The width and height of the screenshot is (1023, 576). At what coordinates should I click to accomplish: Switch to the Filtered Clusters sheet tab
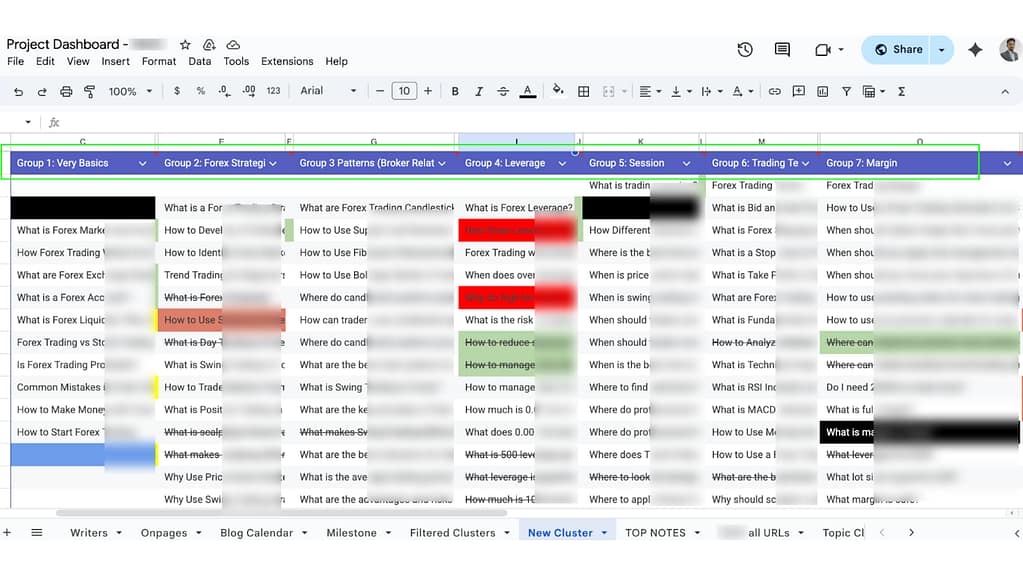pyautogui.click(x=452, y=533)
